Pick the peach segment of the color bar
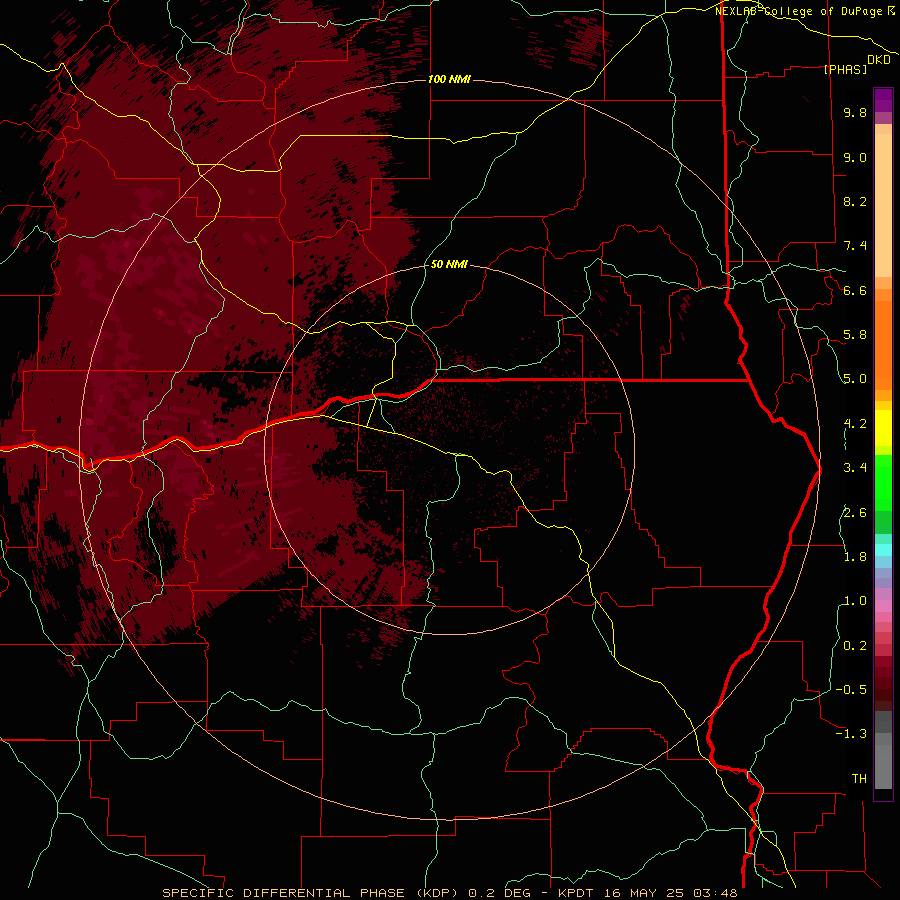This screenshot has width=900, height=900. point(883,205)
